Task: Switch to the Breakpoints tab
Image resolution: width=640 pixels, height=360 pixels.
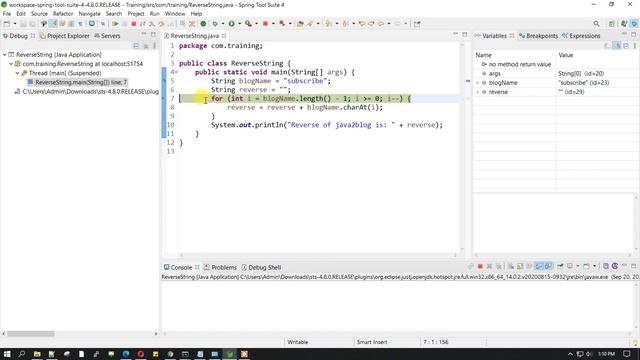Action: 538,36
